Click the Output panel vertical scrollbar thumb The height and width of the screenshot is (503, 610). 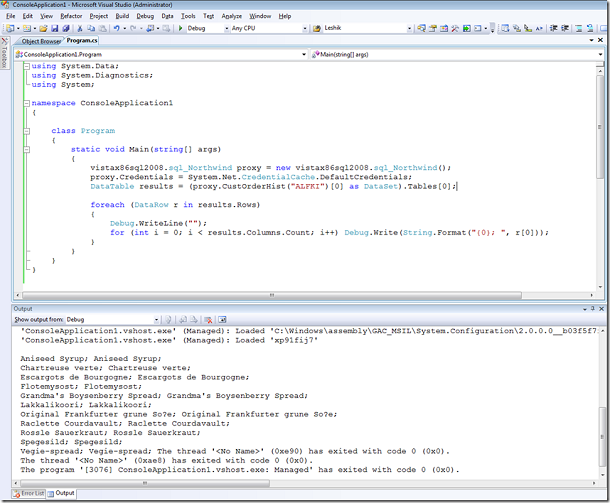(602, 436)
